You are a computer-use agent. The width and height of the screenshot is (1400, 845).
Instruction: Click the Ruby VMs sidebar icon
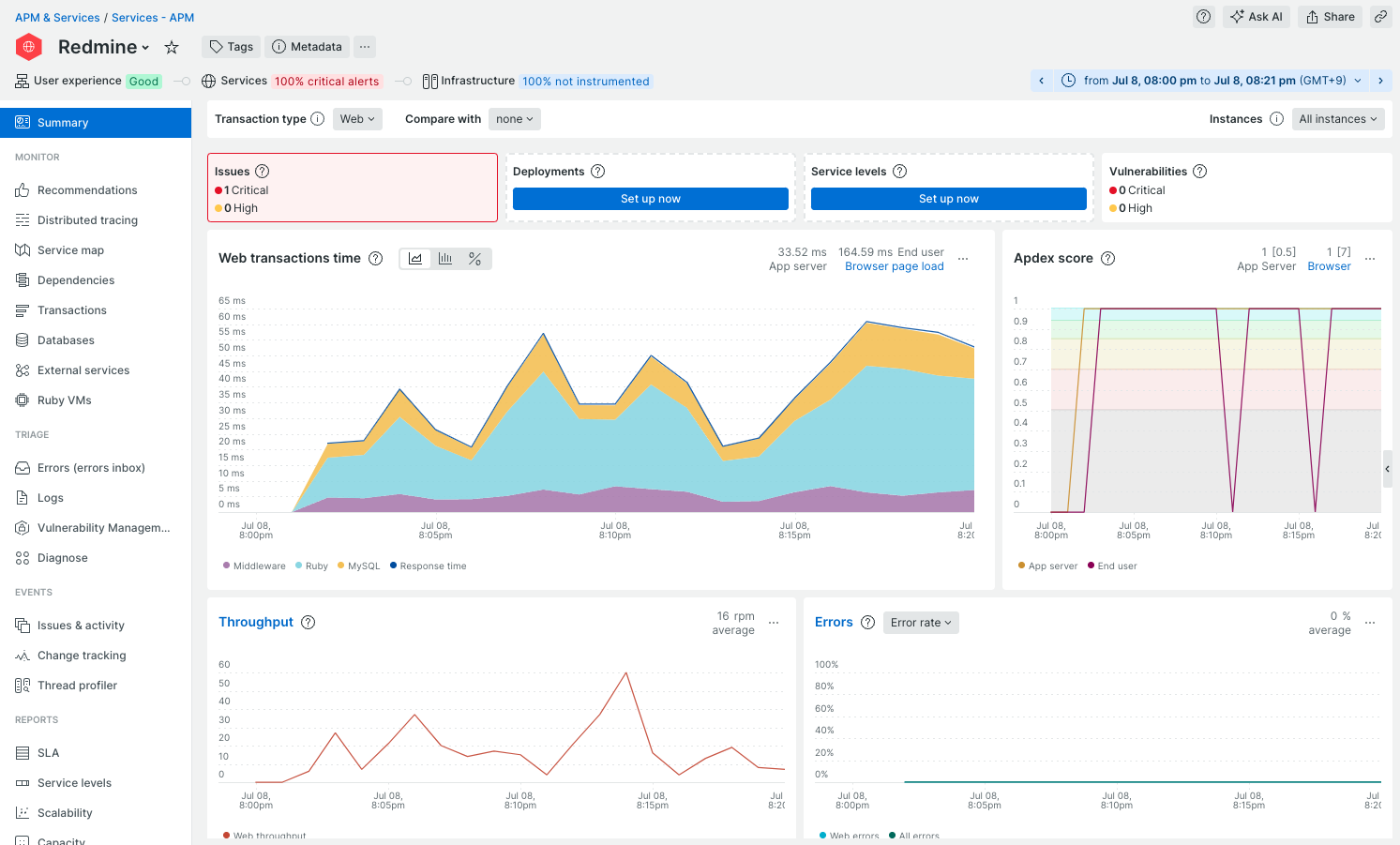coord(23,400)
